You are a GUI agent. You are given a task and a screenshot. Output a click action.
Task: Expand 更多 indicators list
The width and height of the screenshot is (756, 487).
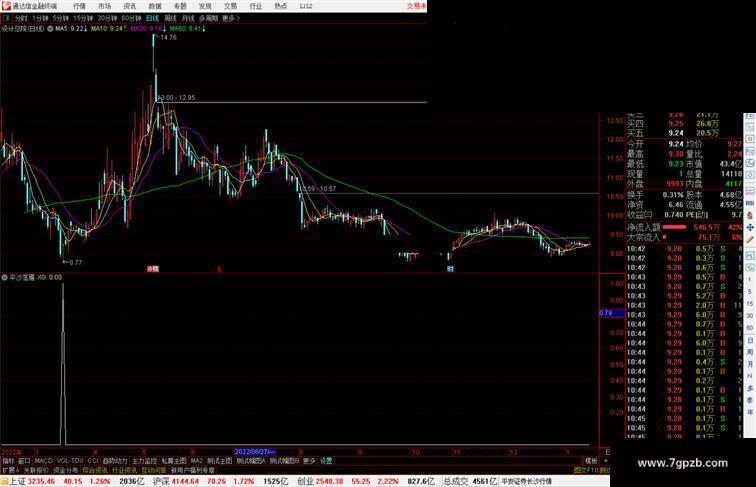coord(309,461)
